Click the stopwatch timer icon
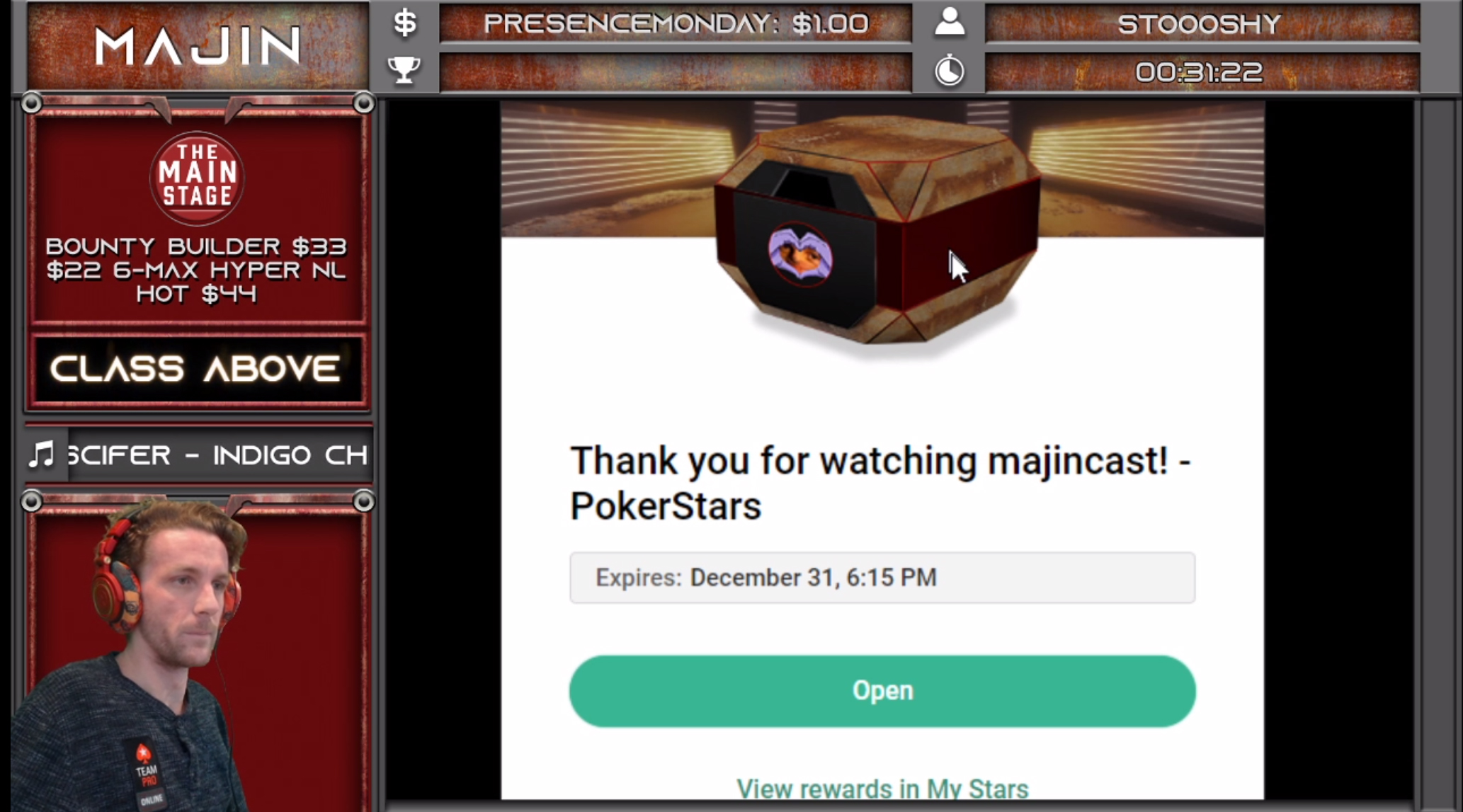Screen dimensions: 1463x812 [949, 71]
